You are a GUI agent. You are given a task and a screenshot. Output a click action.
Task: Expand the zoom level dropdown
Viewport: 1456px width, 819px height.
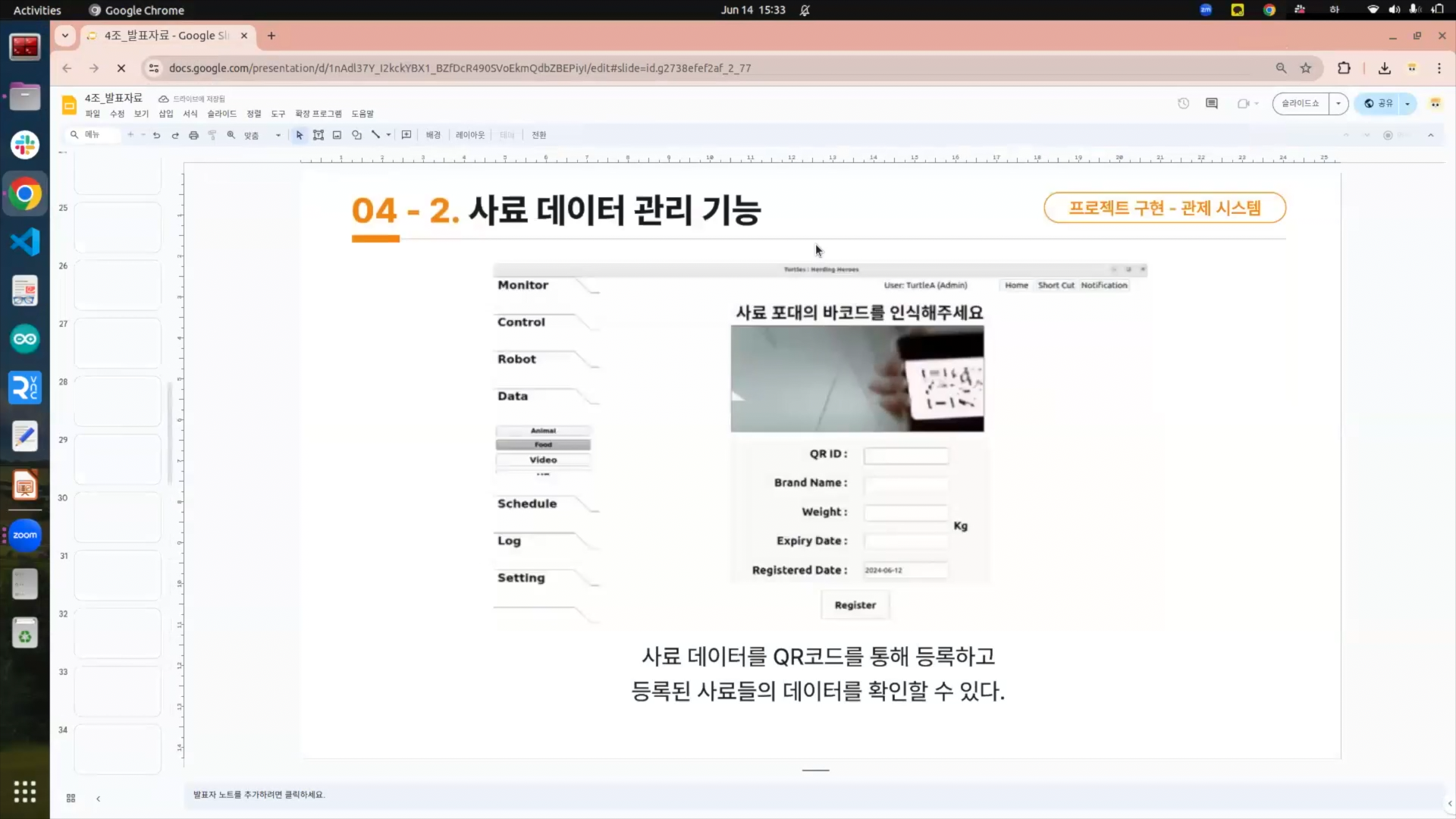pos(278,135)
